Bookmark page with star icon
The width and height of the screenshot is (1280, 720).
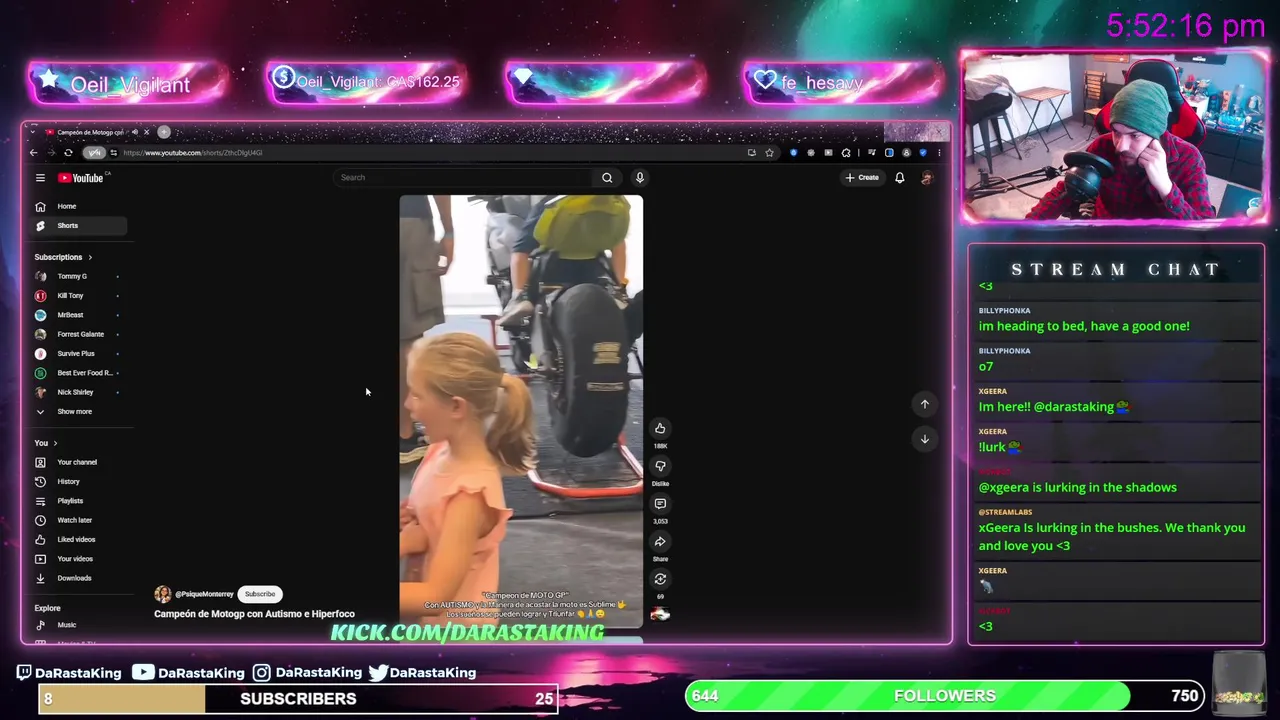[769, 153]
